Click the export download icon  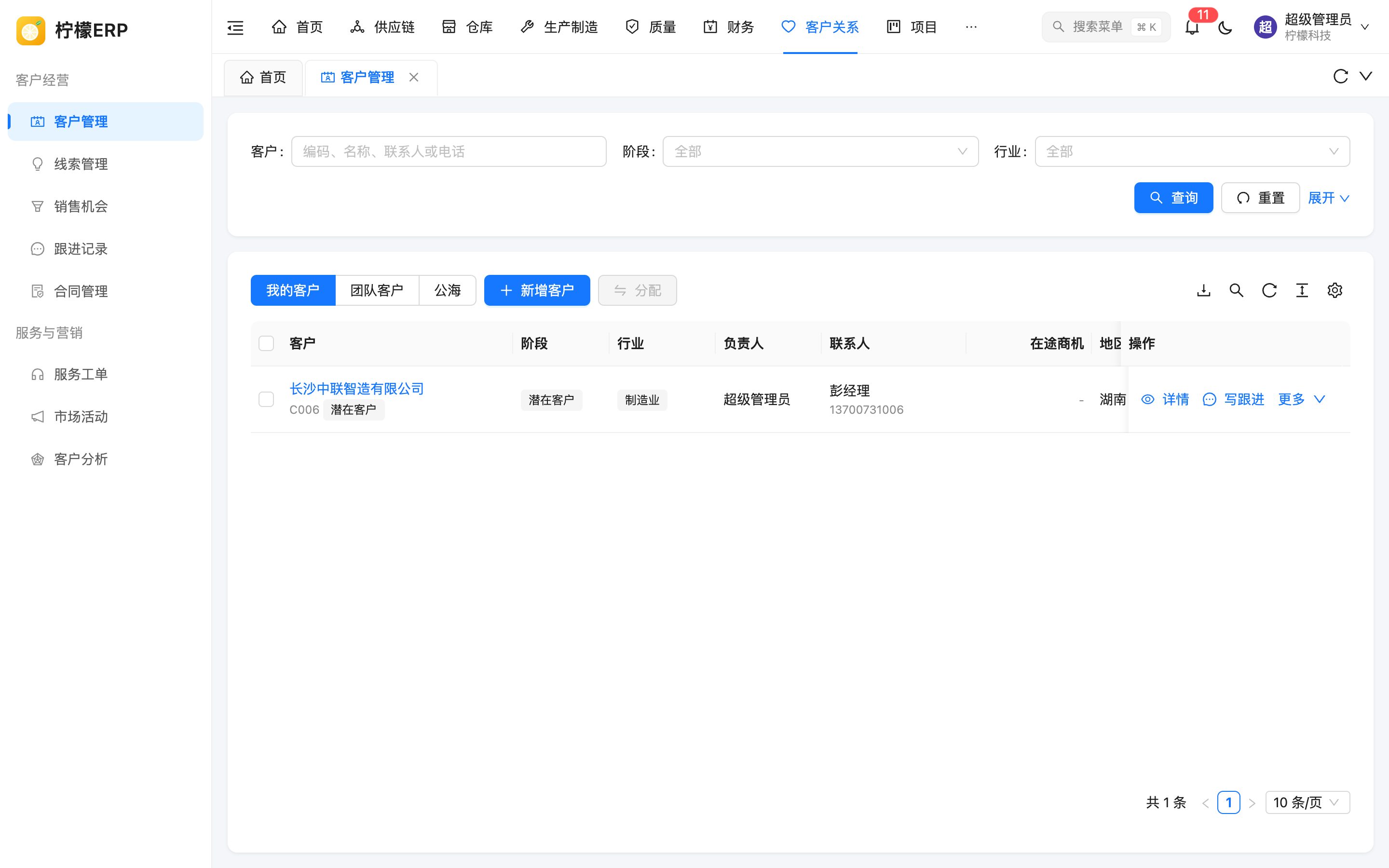tap(1204, 290)
